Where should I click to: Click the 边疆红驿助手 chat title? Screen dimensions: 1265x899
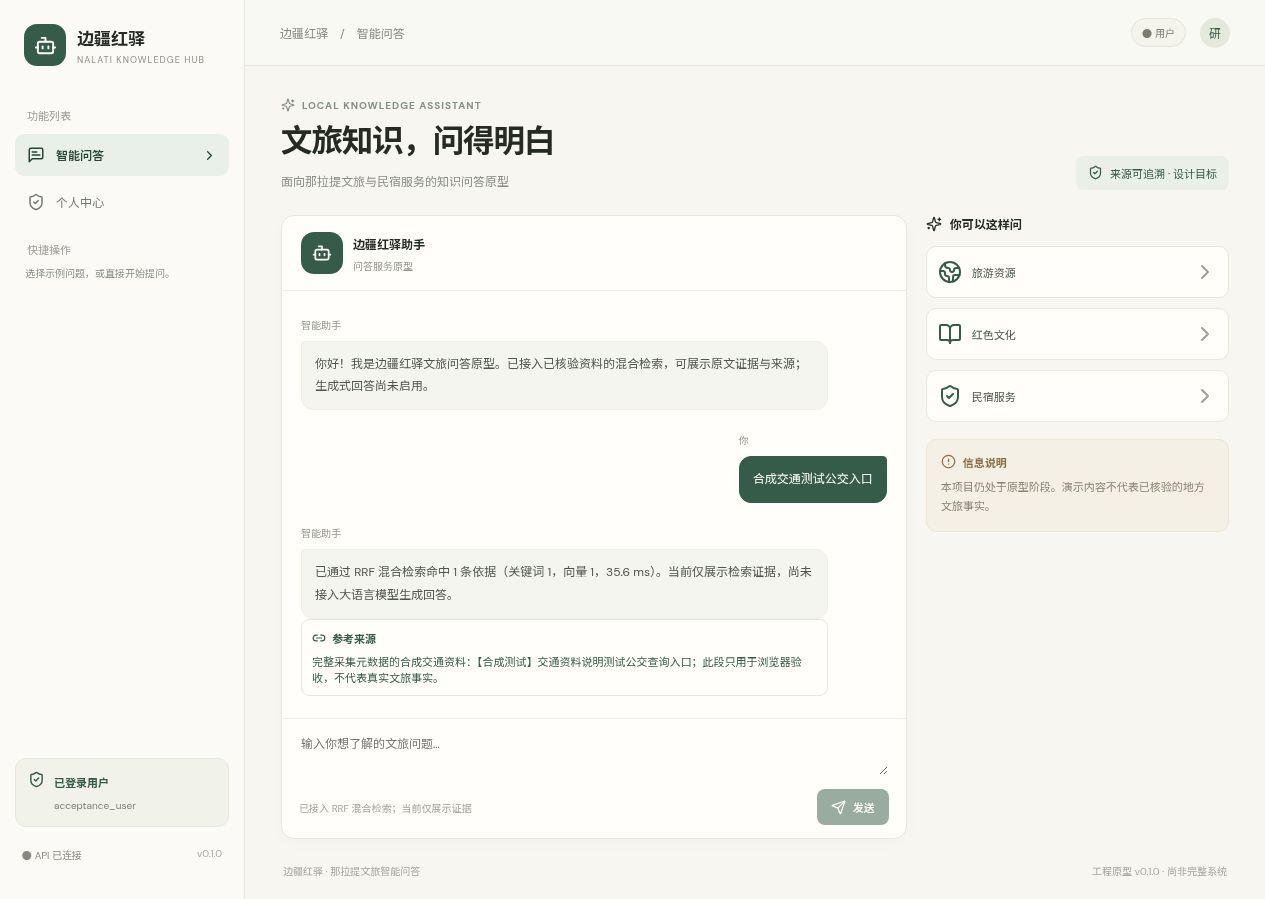[x=389, y=244]
